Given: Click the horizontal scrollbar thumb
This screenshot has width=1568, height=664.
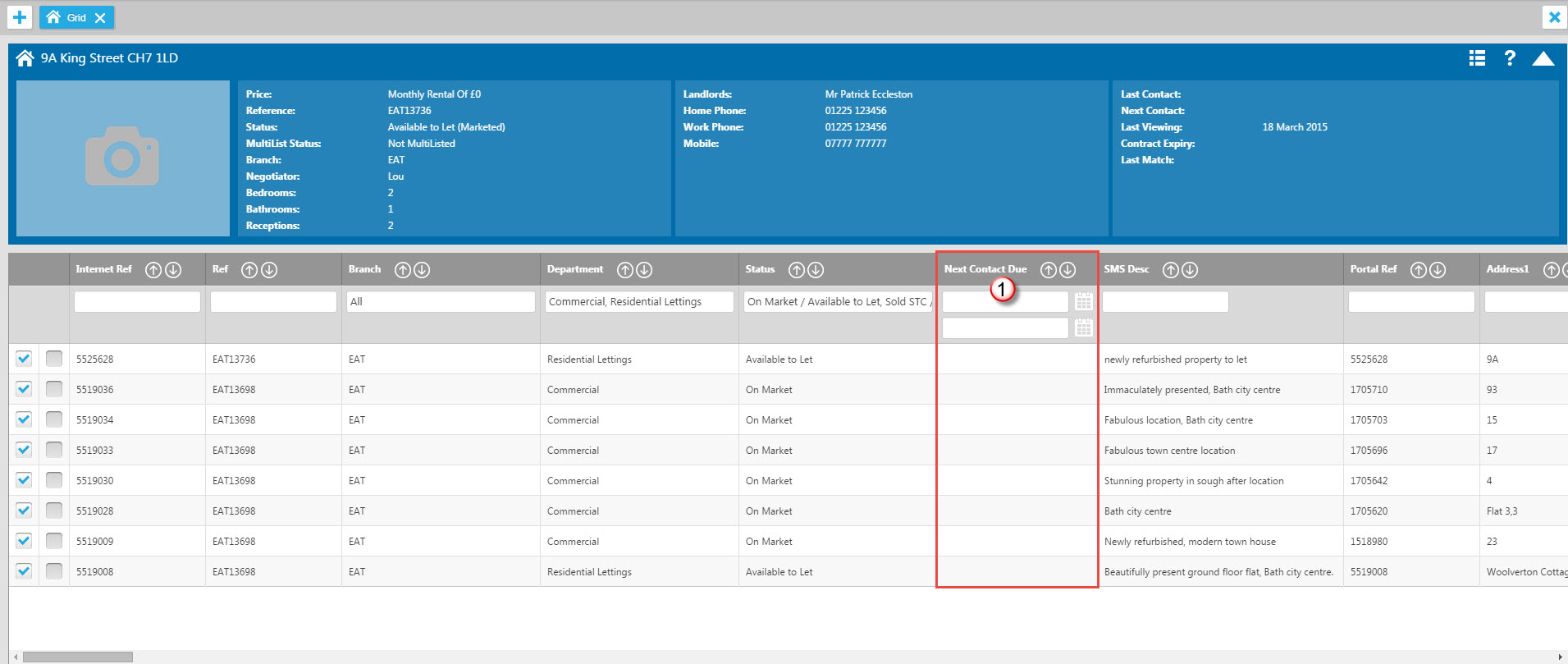Looking at the screenshot, I should coord(78,657).
